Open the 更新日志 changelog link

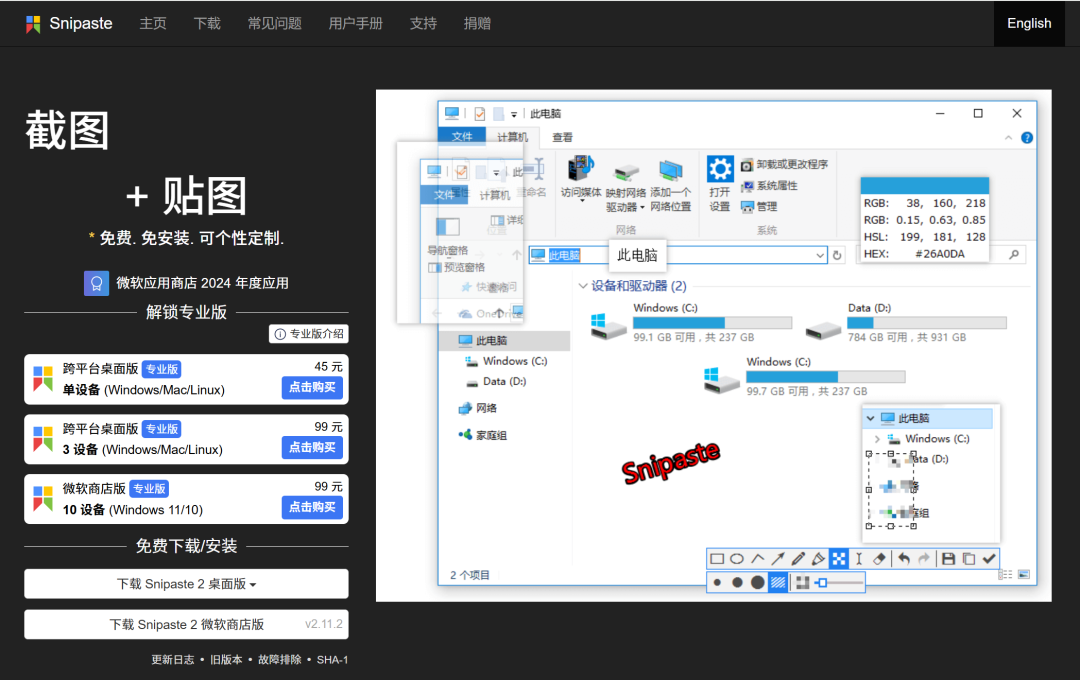[x=173, y=659]
